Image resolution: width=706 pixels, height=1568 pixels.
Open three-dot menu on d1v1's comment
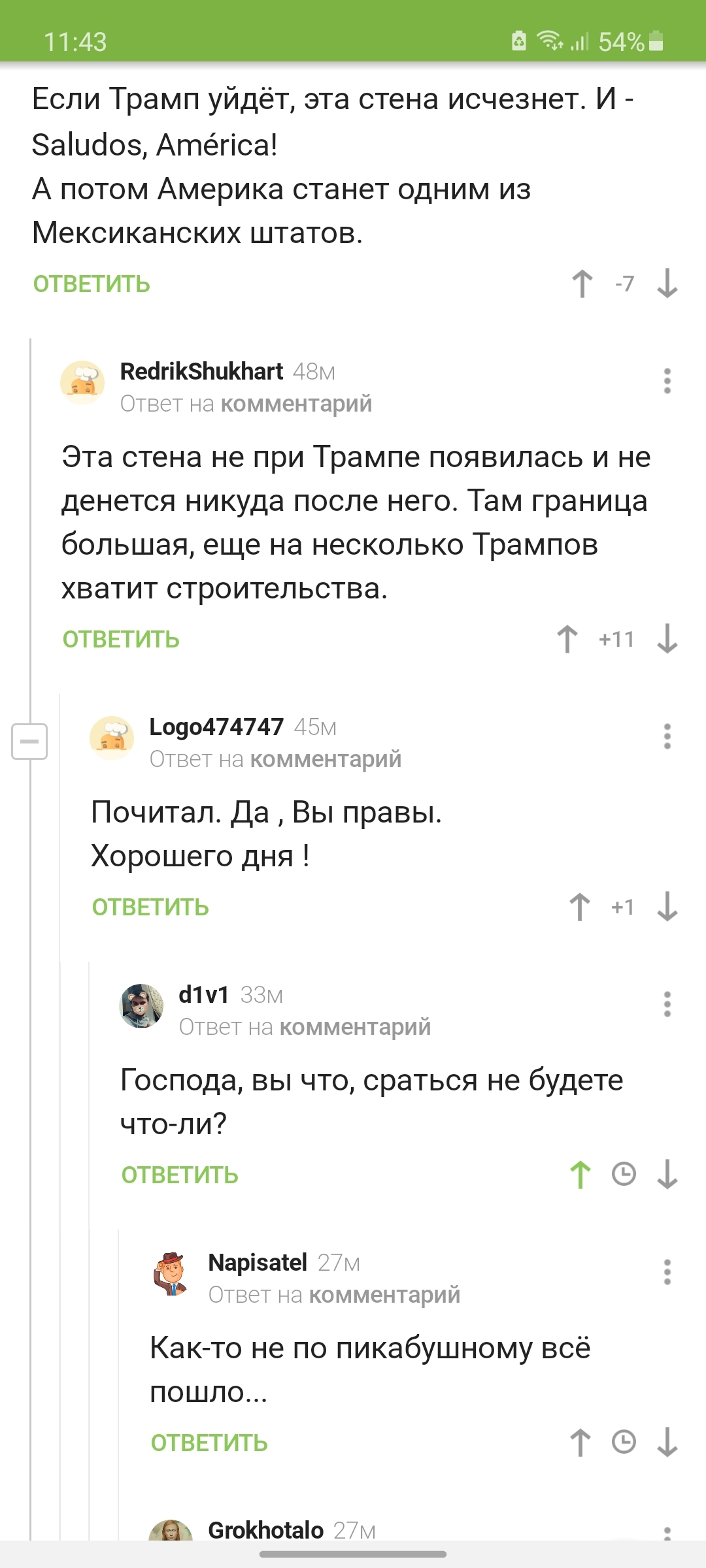pyautogui.click(x=667, y=1004)
